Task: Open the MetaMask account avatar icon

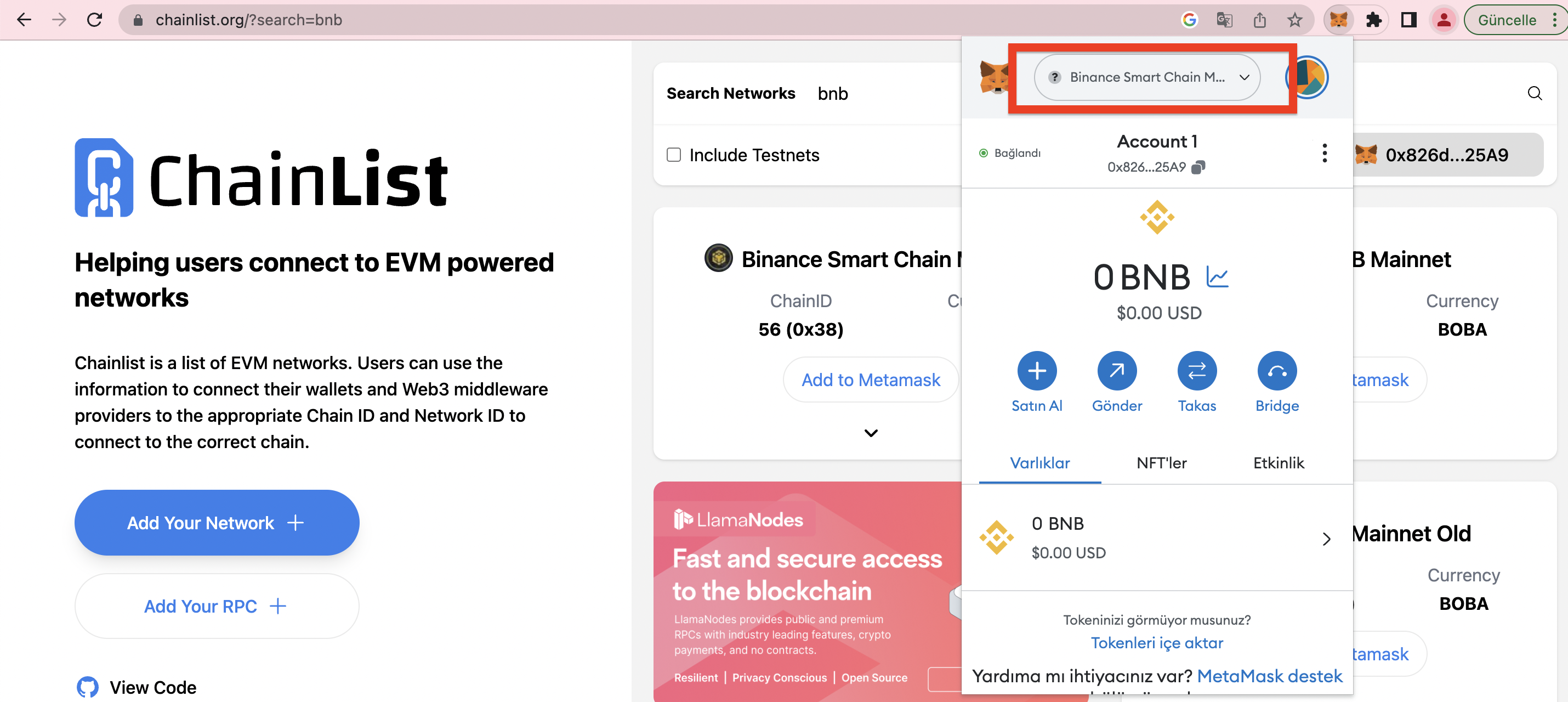Action: [x=1307, y=77]
